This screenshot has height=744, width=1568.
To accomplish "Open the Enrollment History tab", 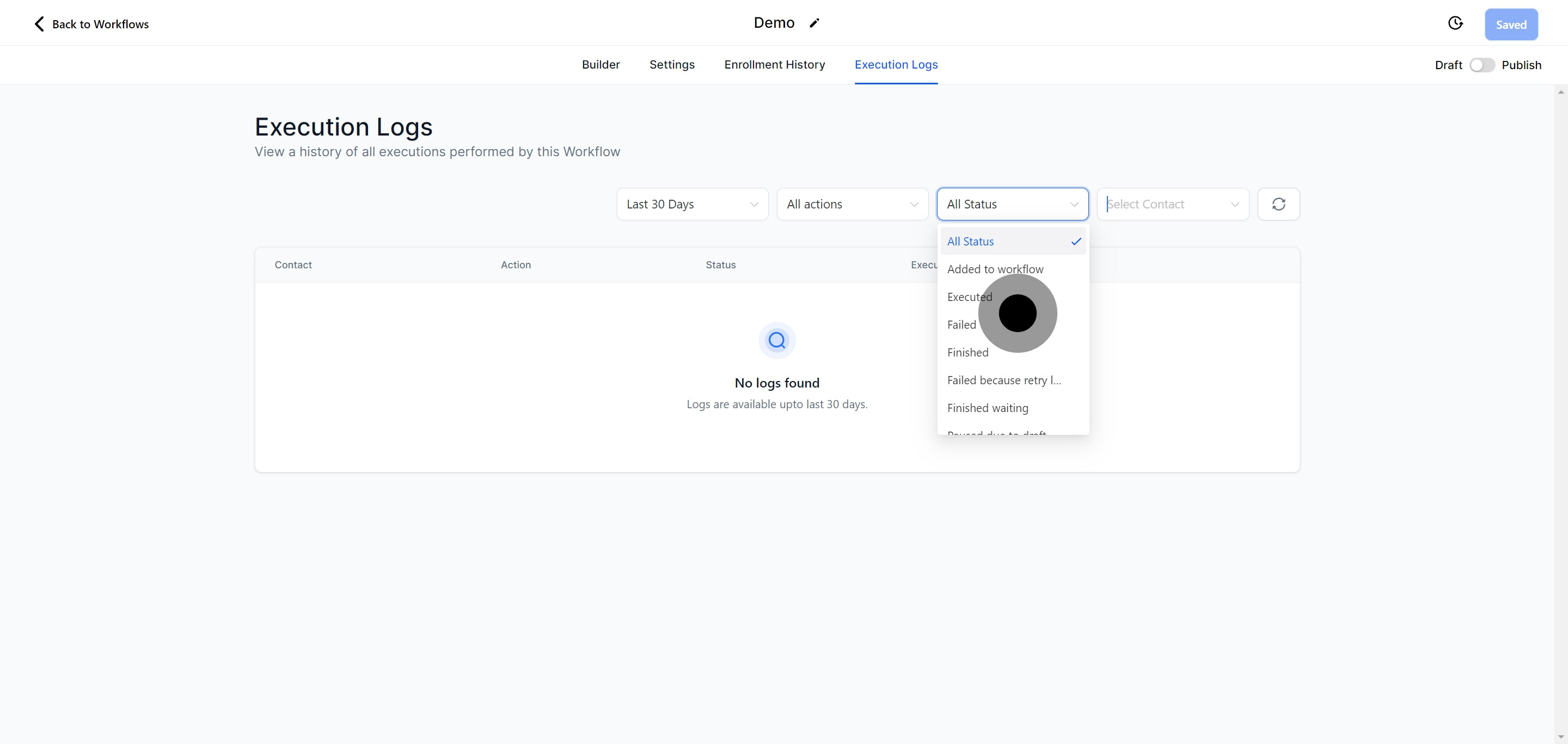I will tap(774, 64).
